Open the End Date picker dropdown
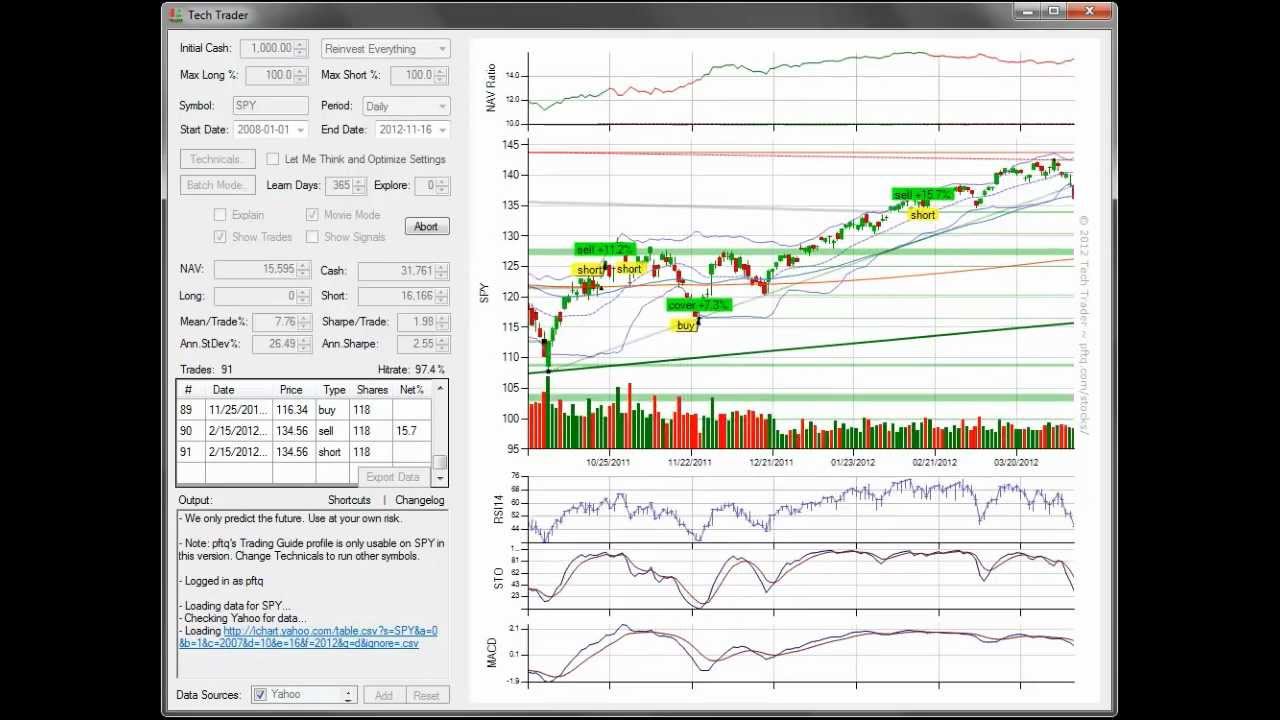The image size is (1280, 720). pyautogui.click(x=444, y=130)
